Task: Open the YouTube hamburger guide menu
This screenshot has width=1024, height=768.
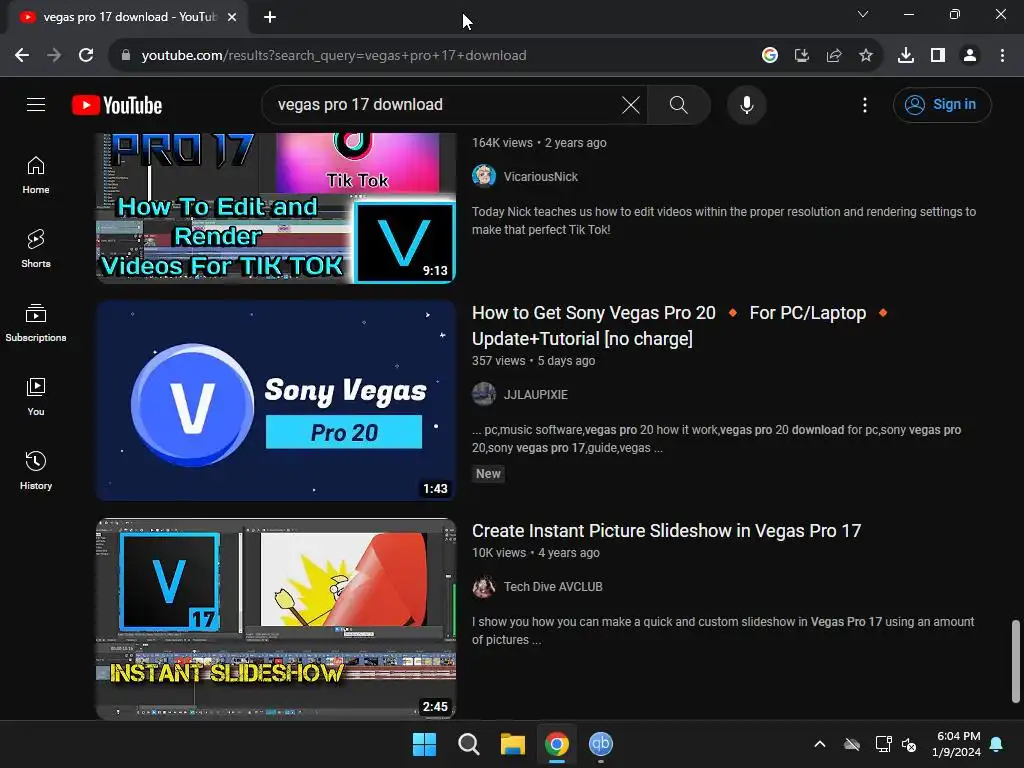Action: (36, 104)
